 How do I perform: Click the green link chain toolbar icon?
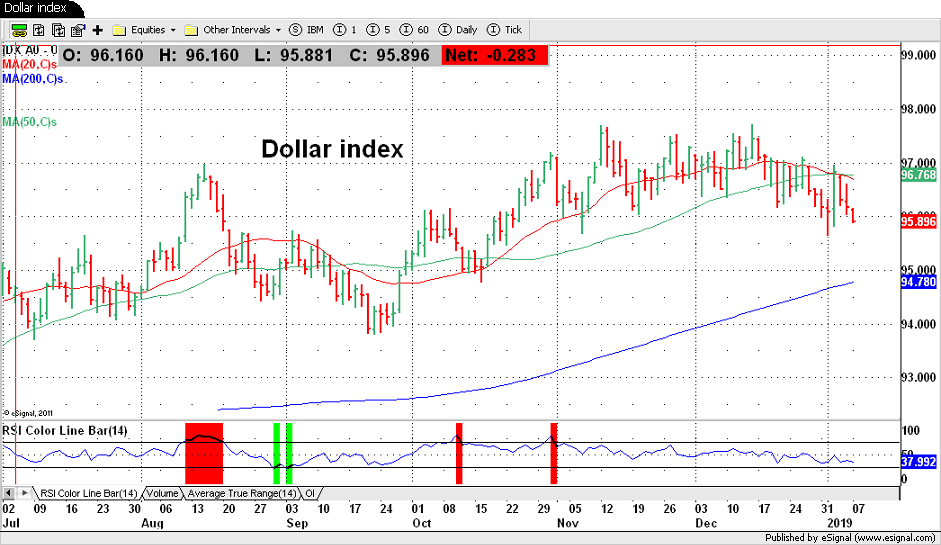coord(19,30)
